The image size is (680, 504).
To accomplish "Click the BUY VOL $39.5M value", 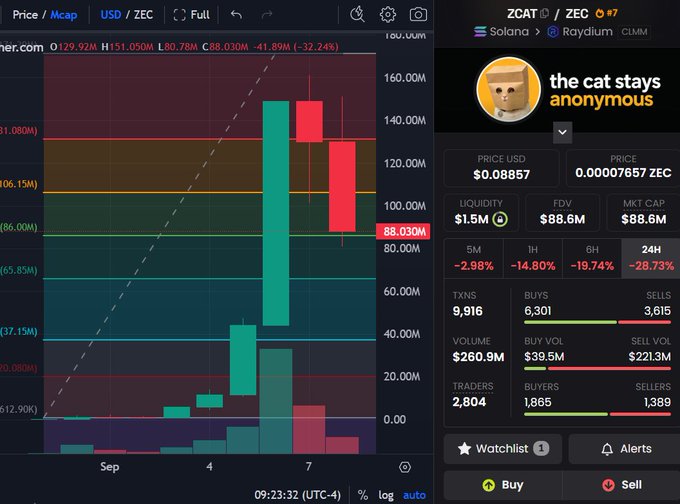I will pyautogui.click(x=544, y=357).
